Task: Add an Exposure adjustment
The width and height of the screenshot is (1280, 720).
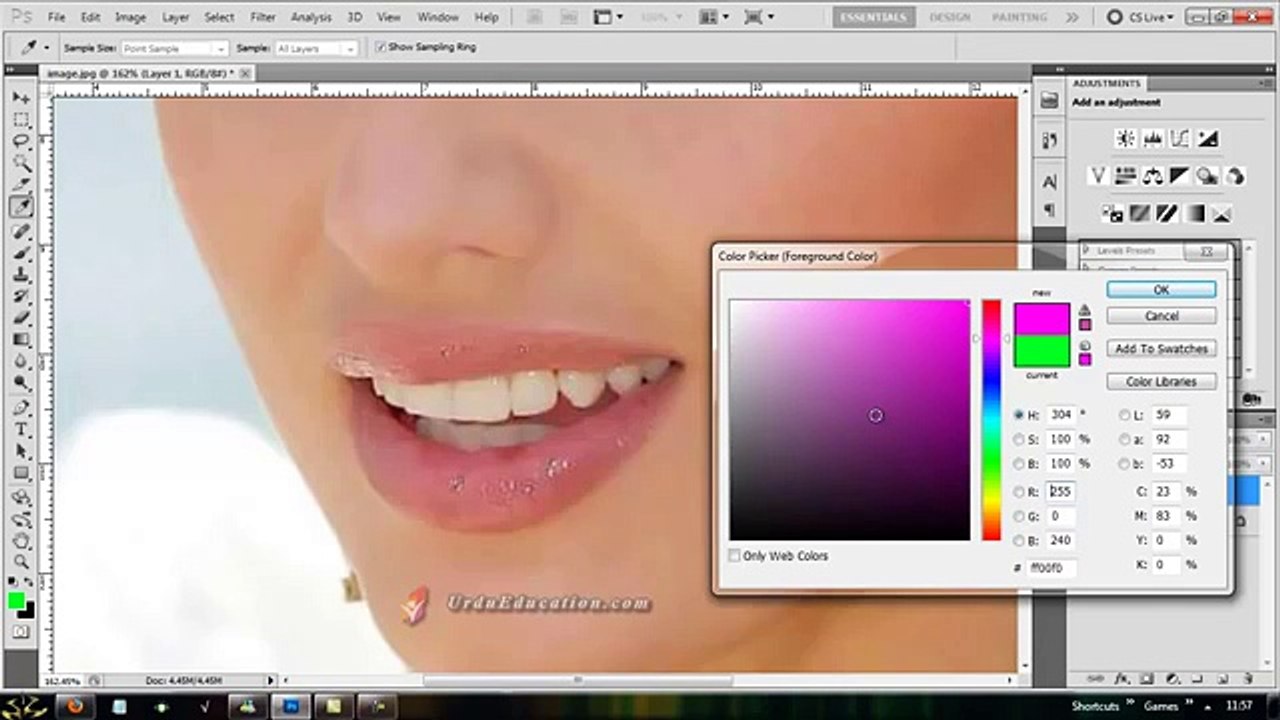Action: point(1208,139)
